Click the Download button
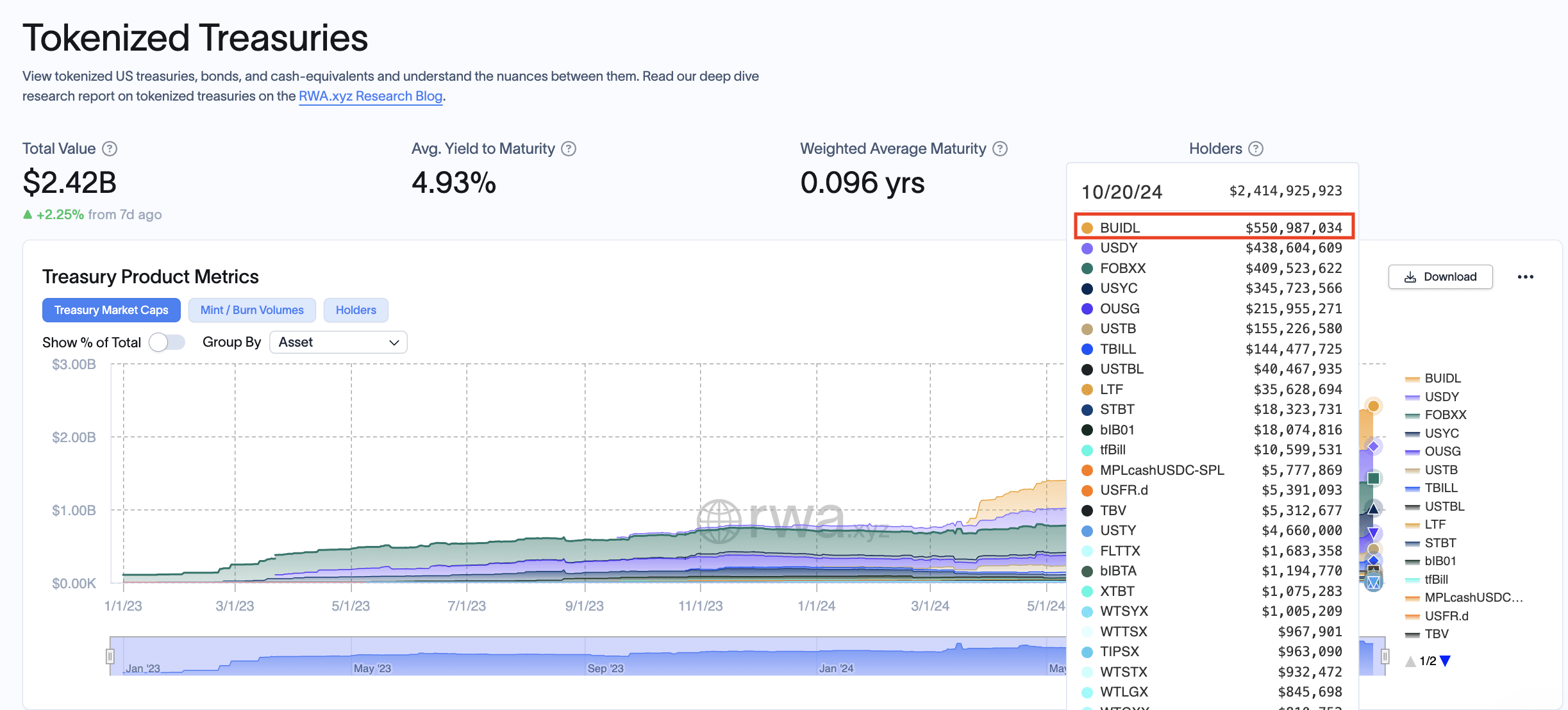 (x=1440, y=277)
